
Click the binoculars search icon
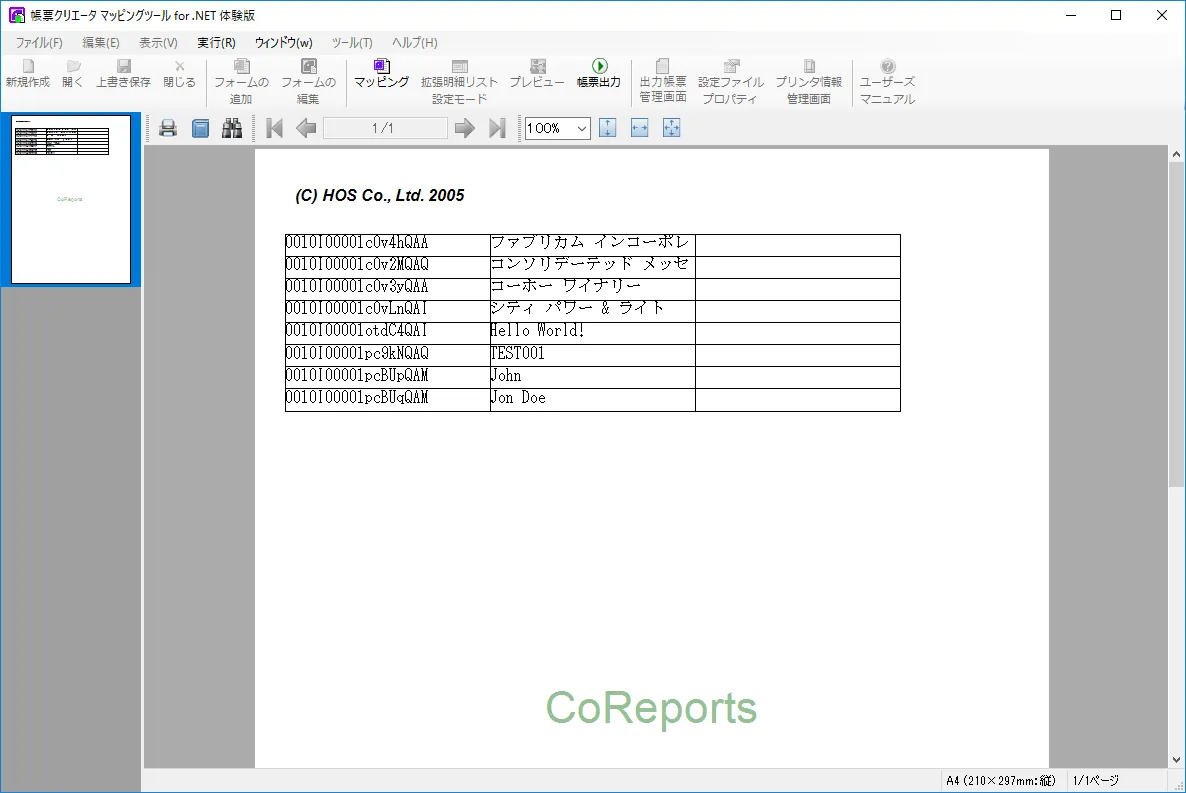click(x=232, y=128)
